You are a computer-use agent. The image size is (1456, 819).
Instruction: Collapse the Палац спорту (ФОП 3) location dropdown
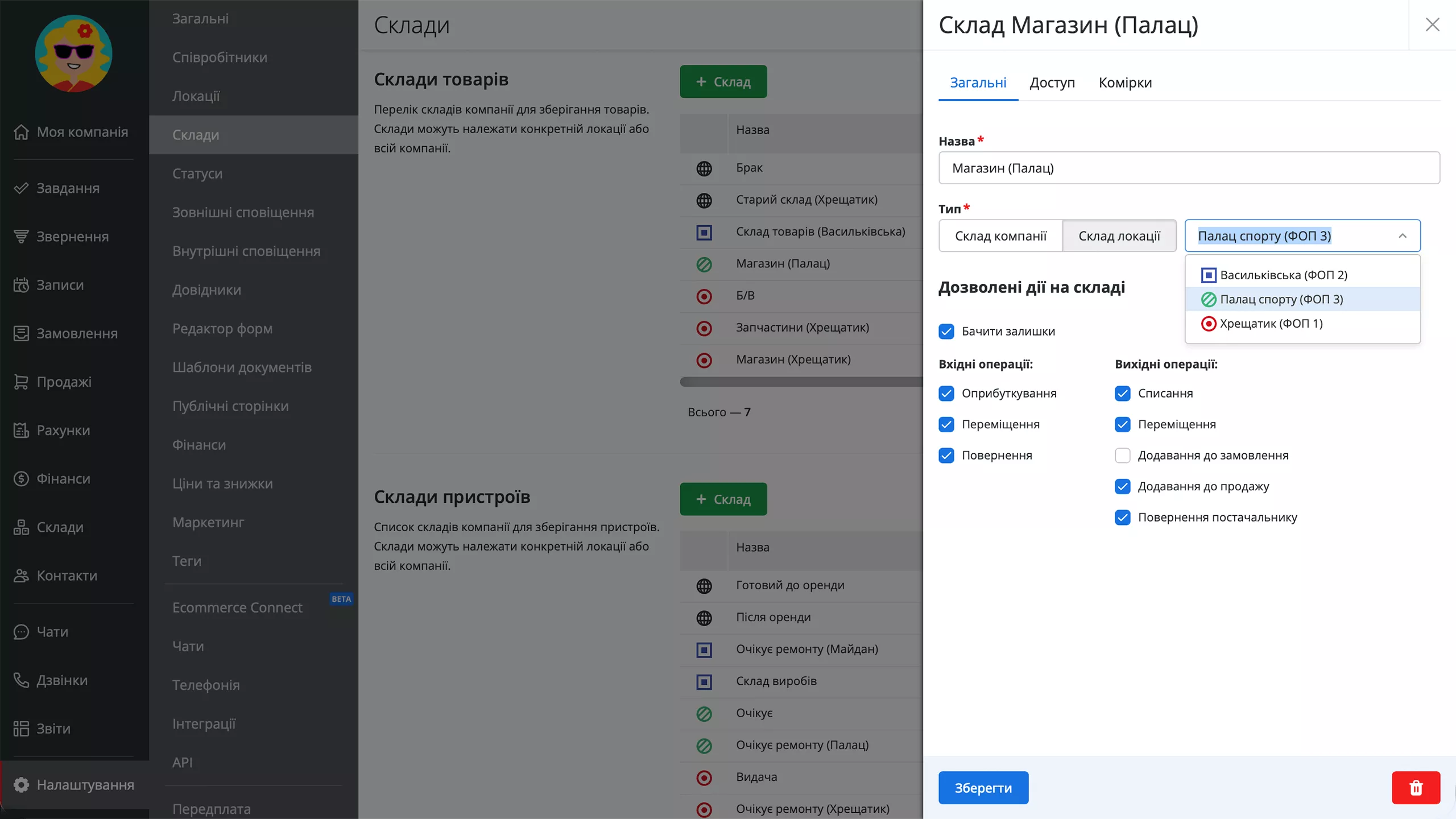pos(1403,235)
